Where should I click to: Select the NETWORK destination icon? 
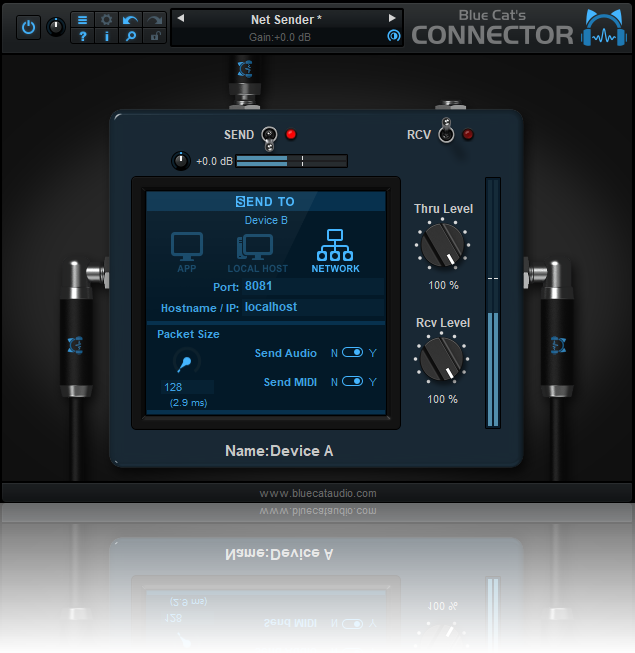pos(335,251)
